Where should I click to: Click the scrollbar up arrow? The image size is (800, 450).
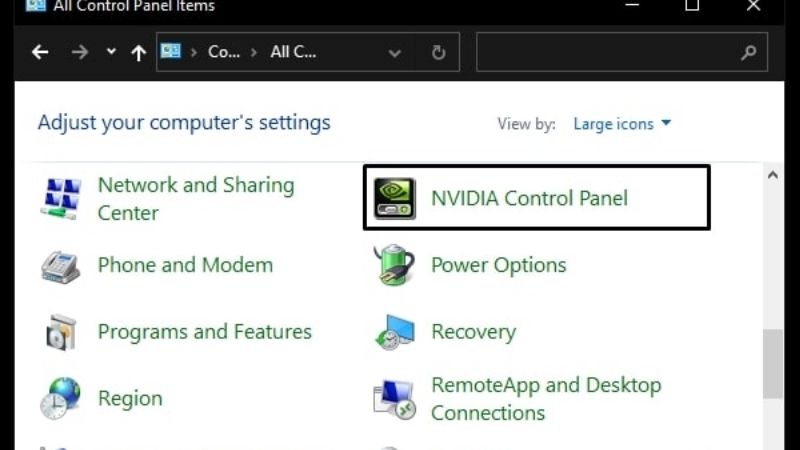(772, 176)
